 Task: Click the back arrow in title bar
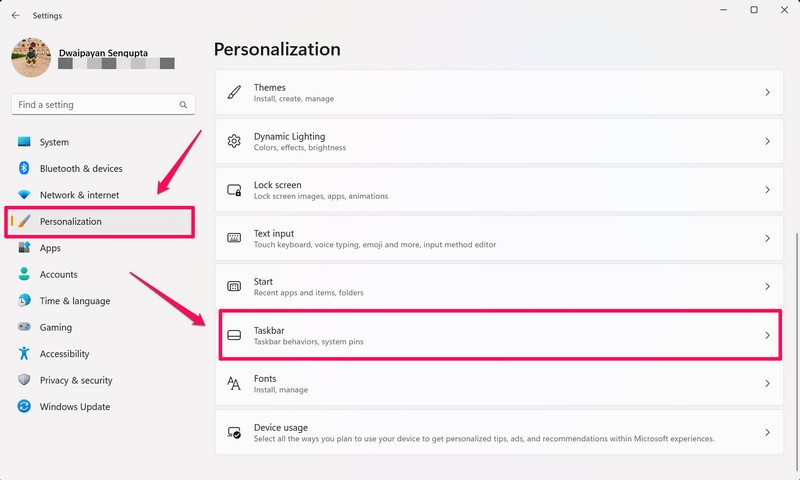(15, 15)
